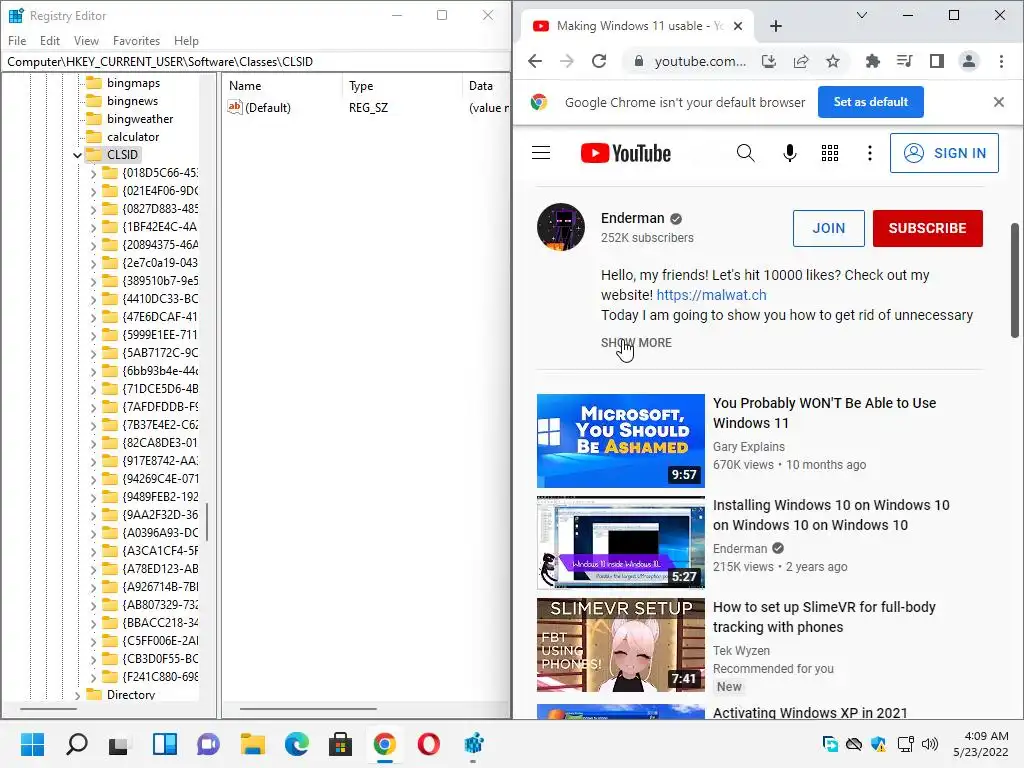Expand the {0827D883-48 key

(93, 209)
